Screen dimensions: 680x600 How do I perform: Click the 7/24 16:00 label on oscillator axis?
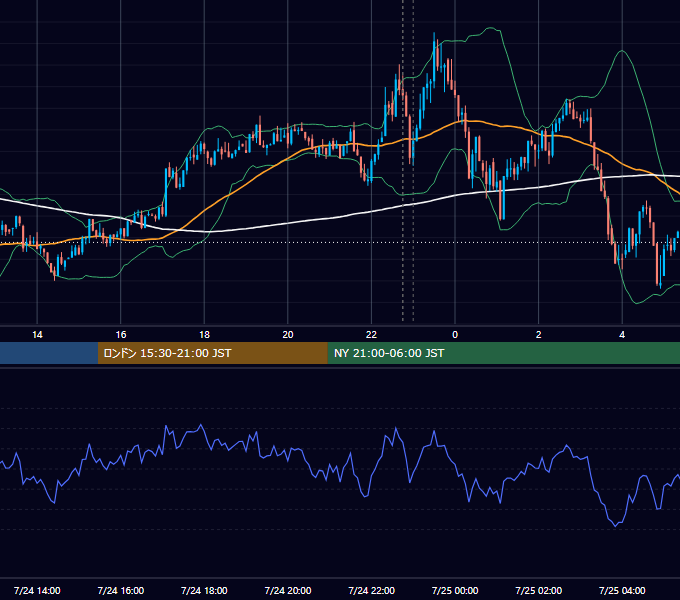point(121,590)
